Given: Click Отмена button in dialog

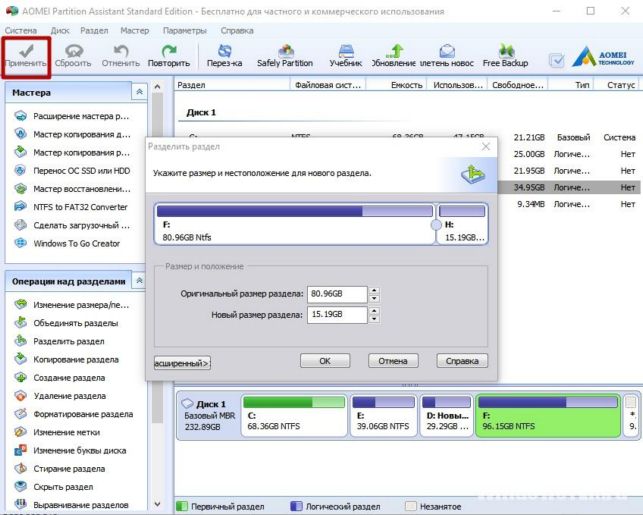Looking at the screenshot, I should click(x=393, y=361).
